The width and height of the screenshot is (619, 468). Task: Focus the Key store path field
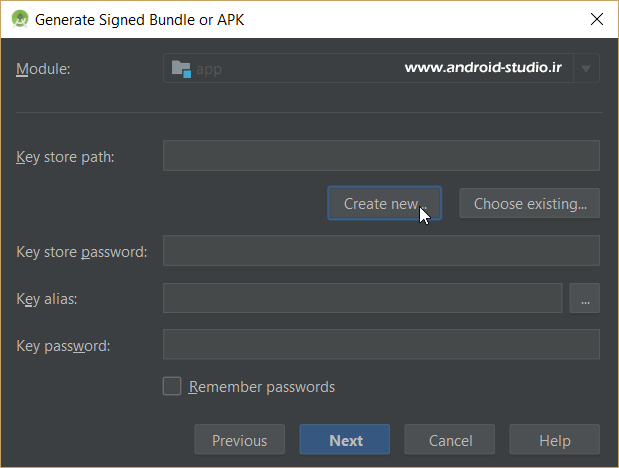coord(380,156)
